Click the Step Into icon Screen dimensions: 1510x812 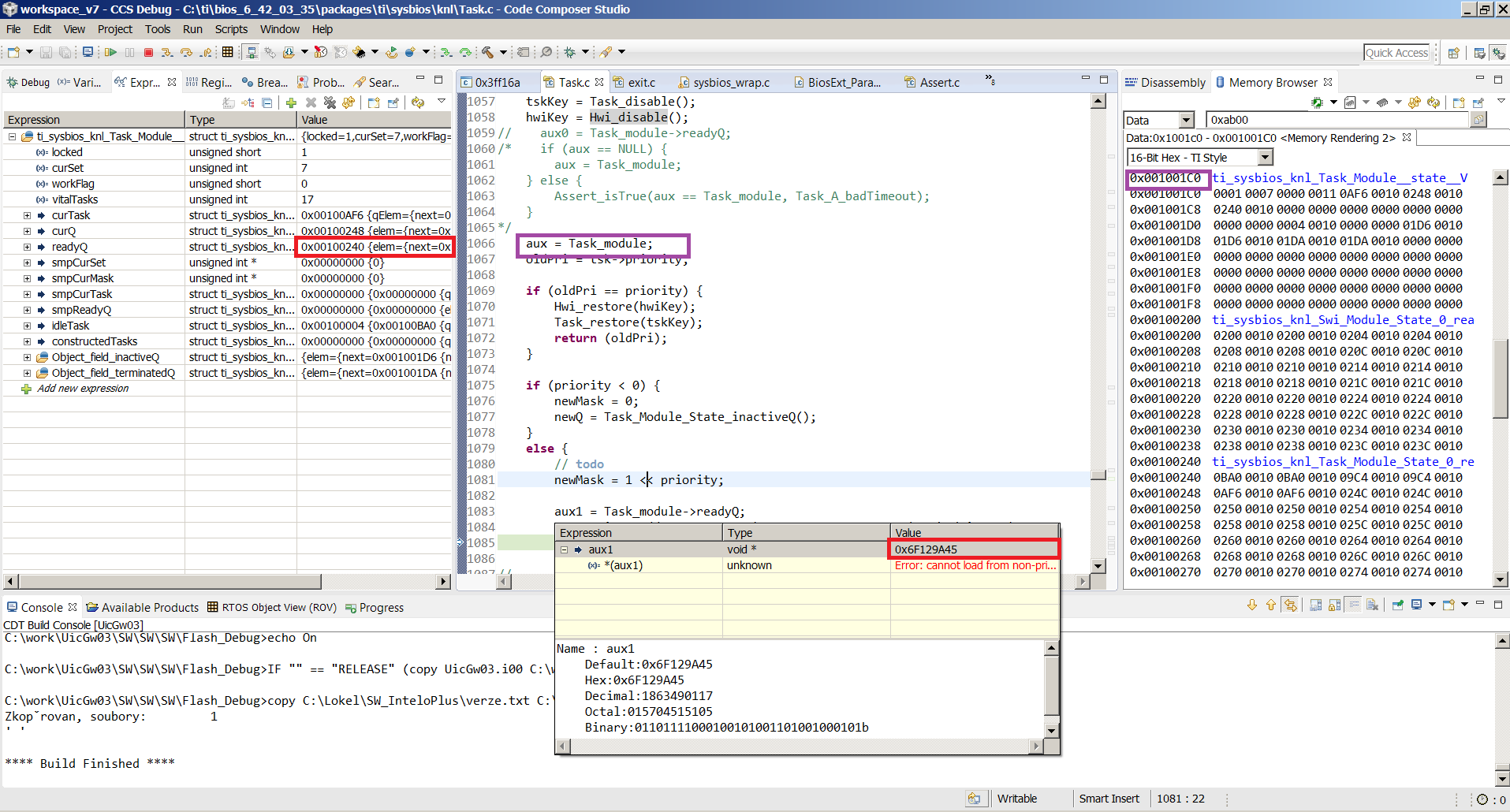click(x=167, y=52)
